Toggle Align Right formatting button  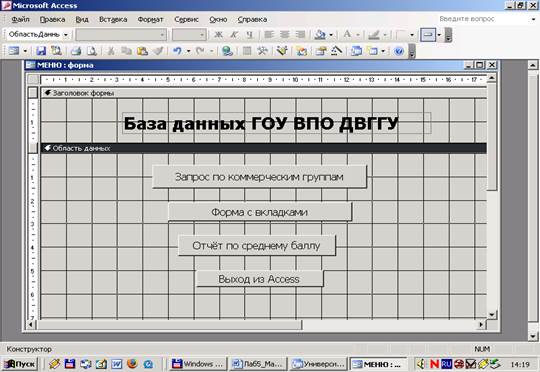[x=300, y=34]
